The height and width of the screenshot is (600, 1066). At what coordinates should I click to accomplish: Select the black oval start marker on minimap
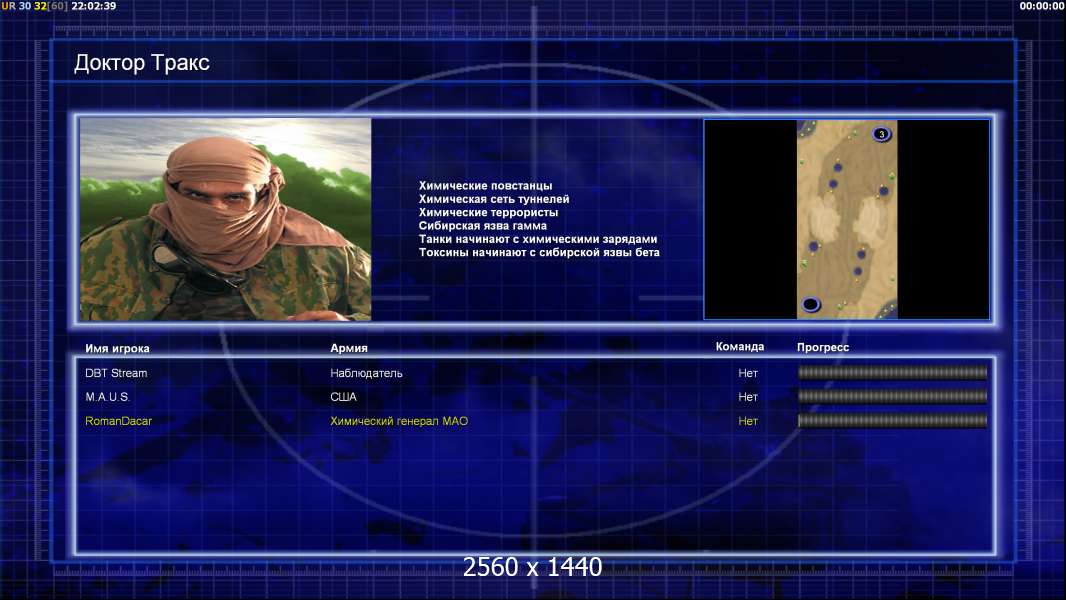(x=810, y=304)
